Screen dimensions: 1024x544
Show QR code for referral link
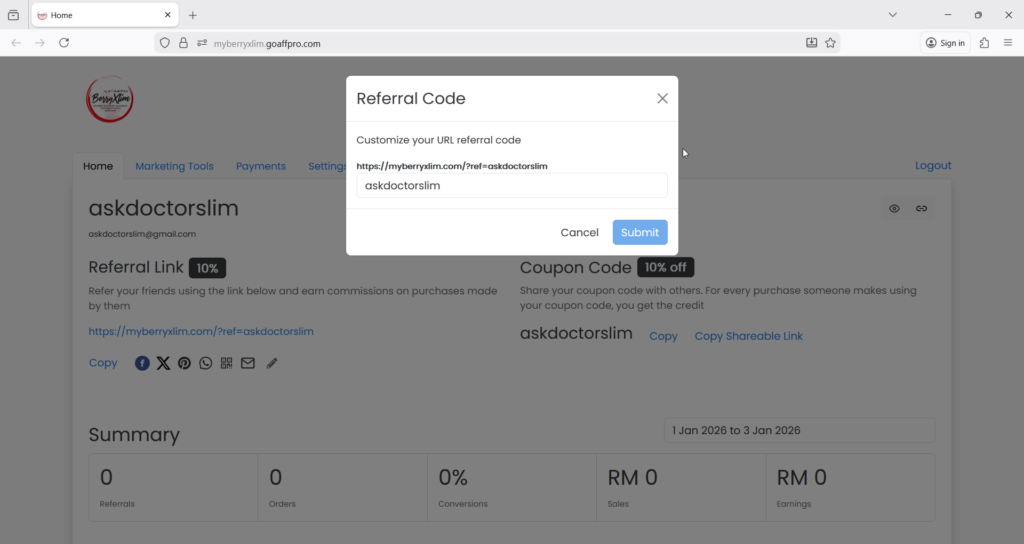coord(226,363)
